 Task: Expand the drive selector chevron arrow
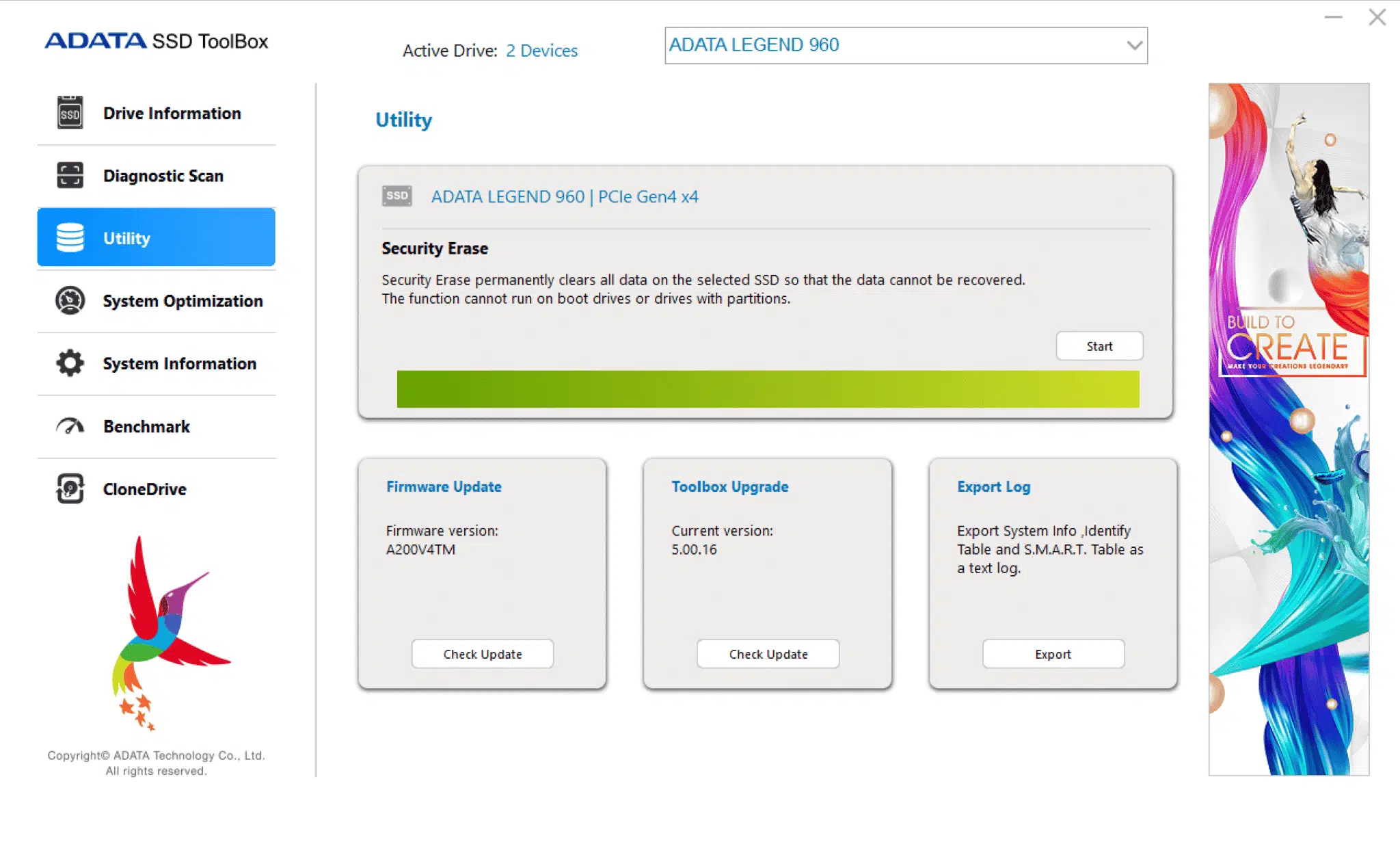pyautogui.click(x=1134, y=45)
